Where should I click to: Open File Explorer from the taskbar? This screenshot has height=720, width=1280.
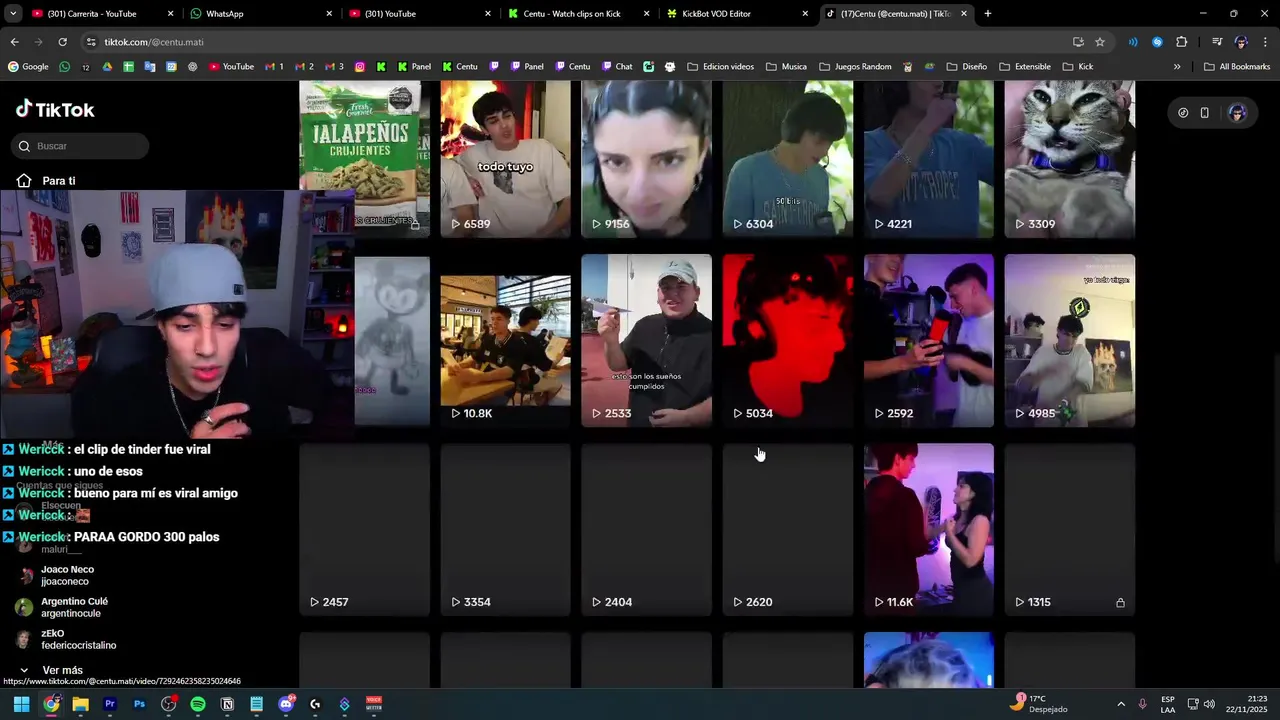pyautogui.click(x=80, y=704)
